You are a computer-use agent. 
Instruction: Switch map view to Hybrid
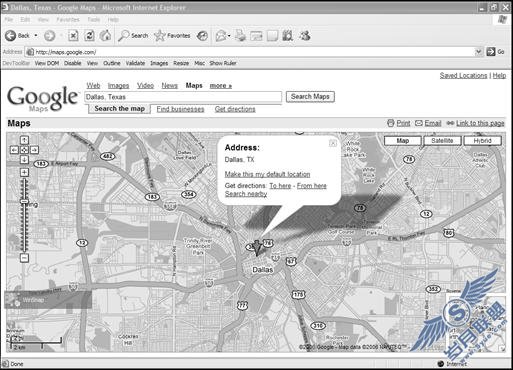point(482,141)
